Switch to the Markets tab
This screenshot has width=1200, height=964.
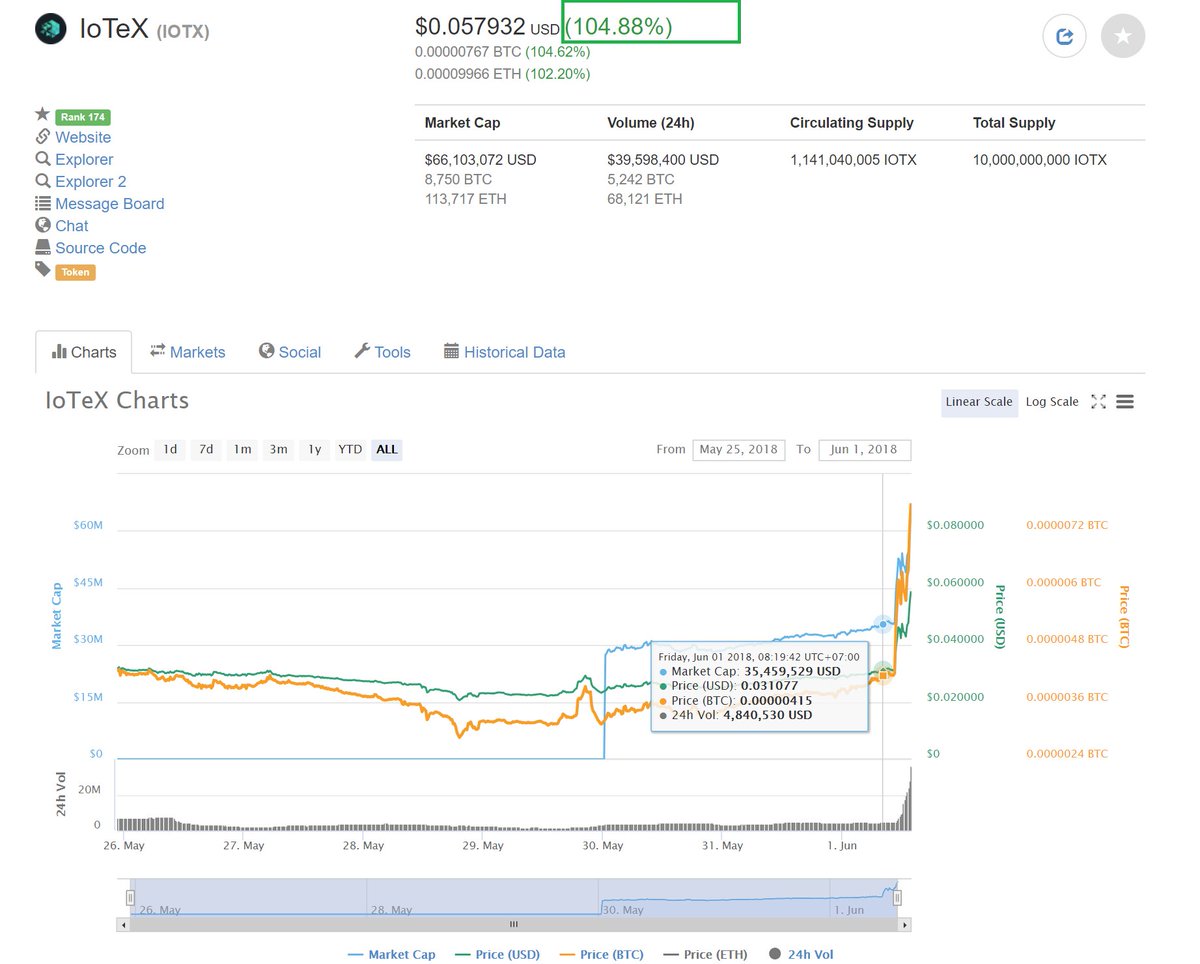coord(187,352)
